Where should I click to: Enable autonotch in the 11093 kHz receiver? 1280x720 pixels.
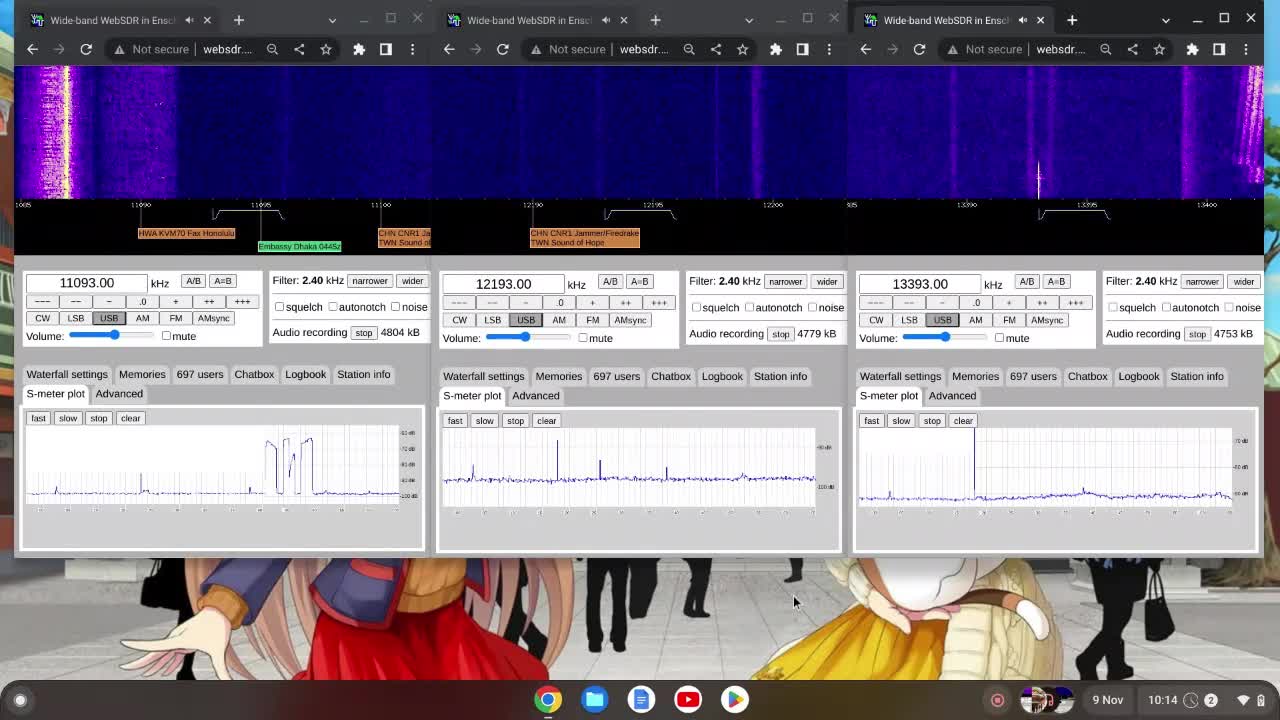333,307
